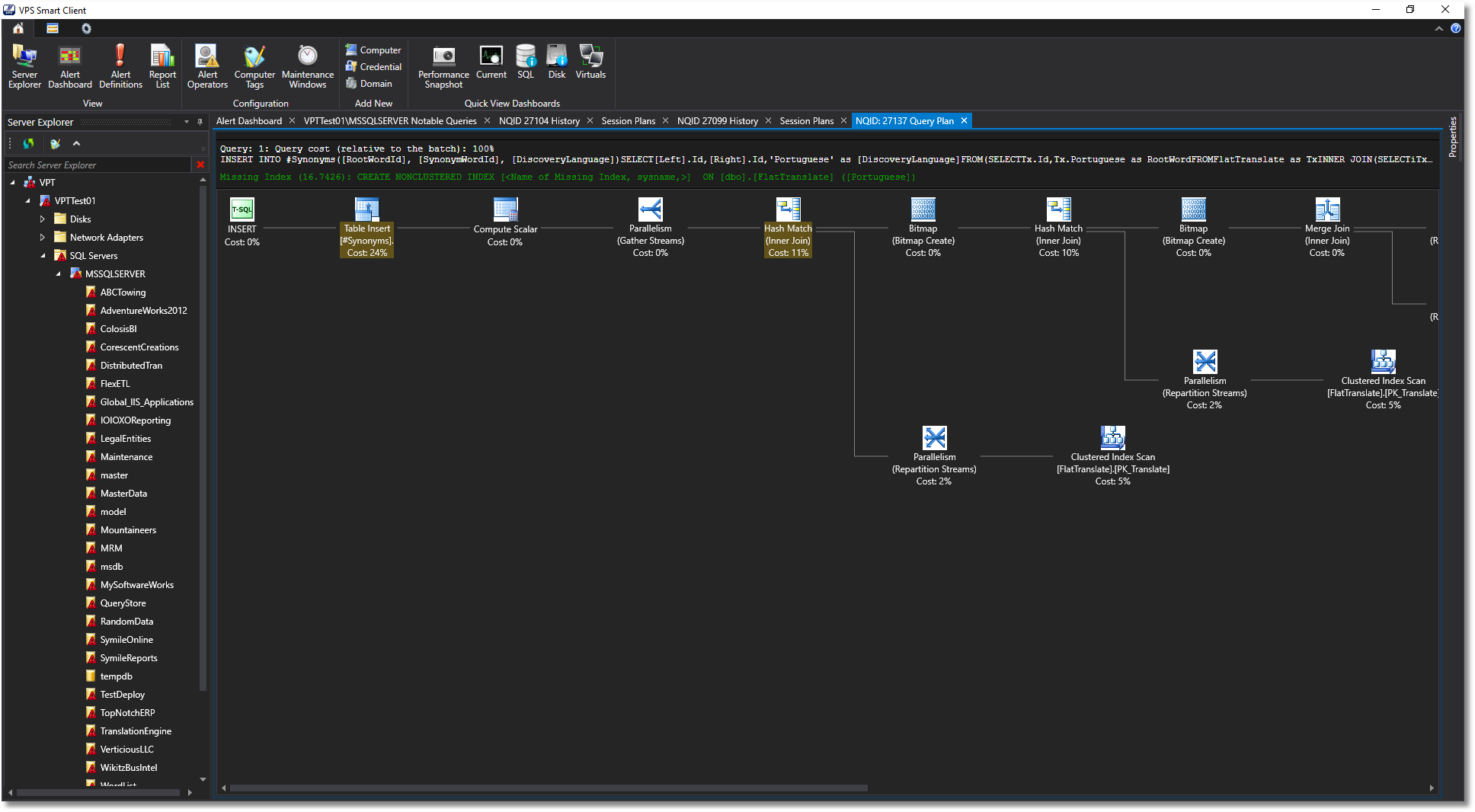Expand the Disks node under VPTTest01
The width and height of the screenshot is (1475, 812).
(x=43, y=219)
